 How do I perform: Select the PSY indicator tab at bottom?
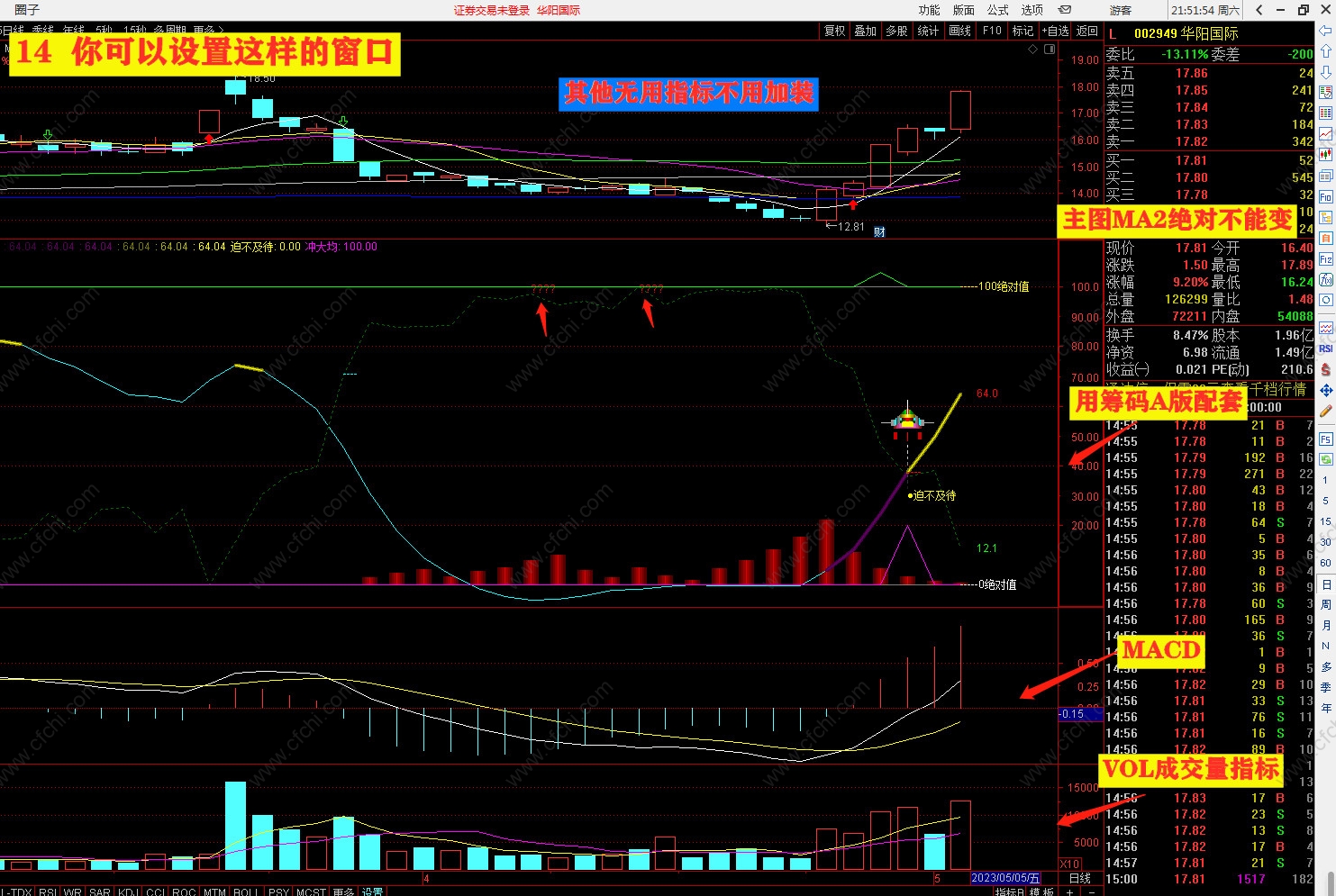coord(278,891)
